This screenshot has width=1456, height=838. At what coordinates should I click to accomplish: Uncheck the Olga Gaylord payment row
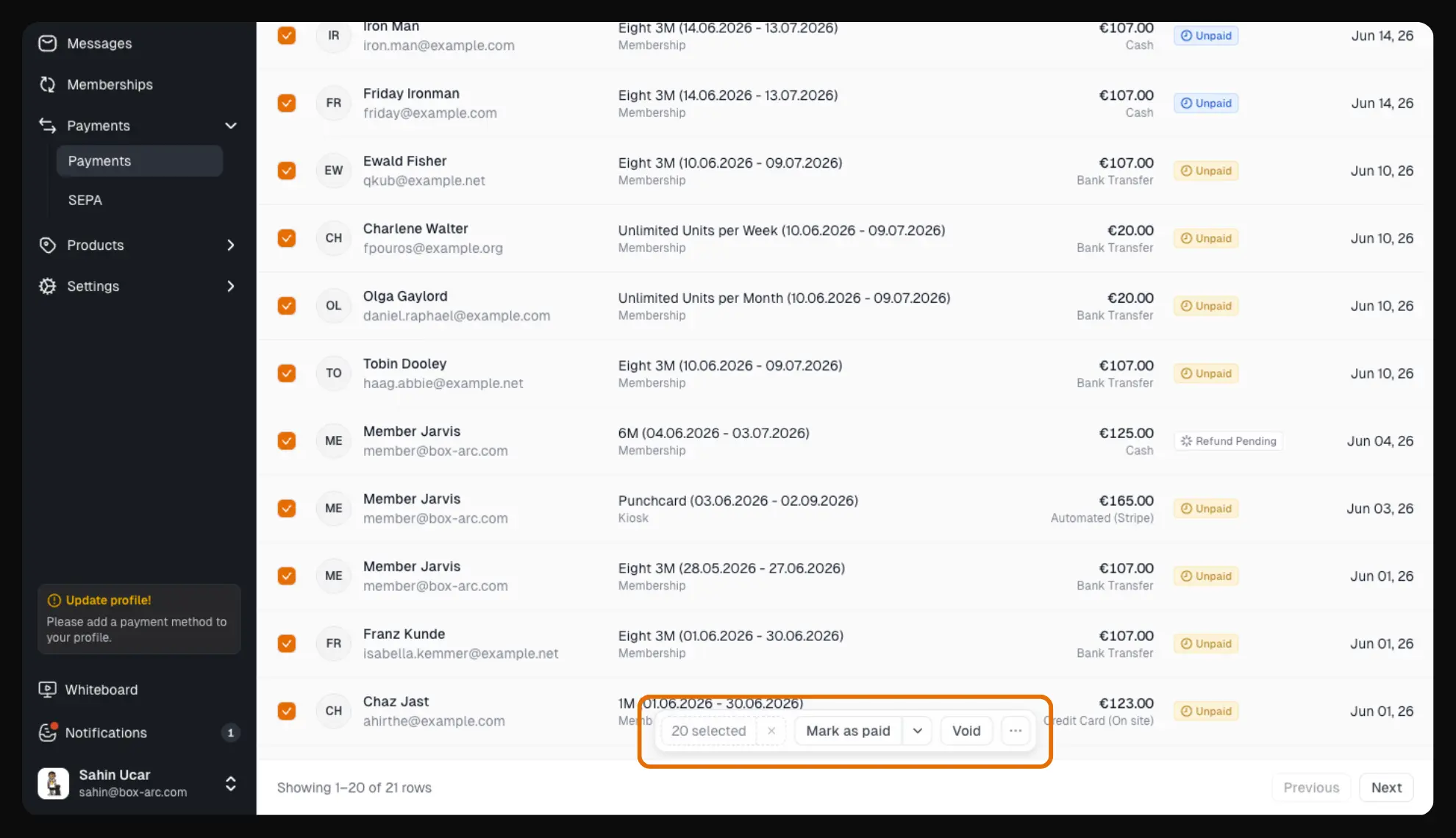(x=287, y=306)
